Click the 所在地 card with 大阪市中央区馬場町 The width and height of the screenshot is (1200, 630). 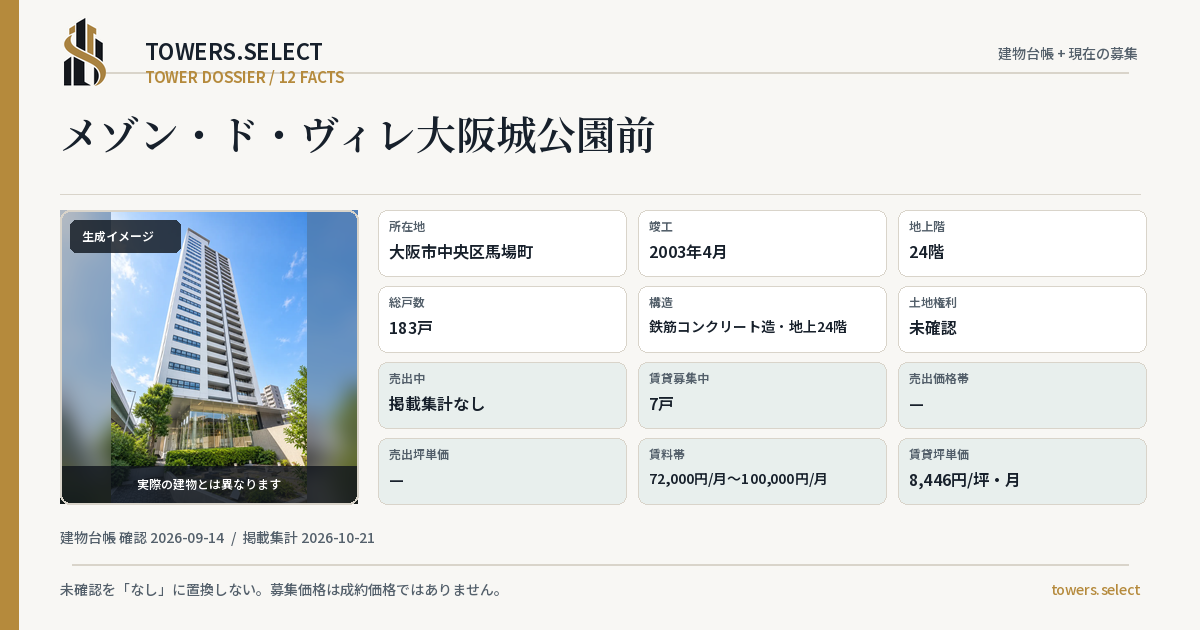click(502, 243)
